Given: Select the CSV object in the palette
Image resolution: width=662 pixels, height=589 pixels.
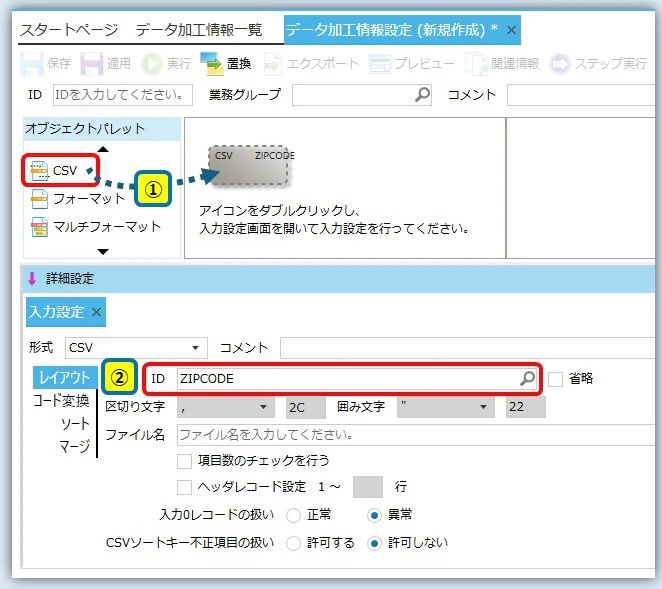Looking at the screenshot, I should tap(55, 171).
